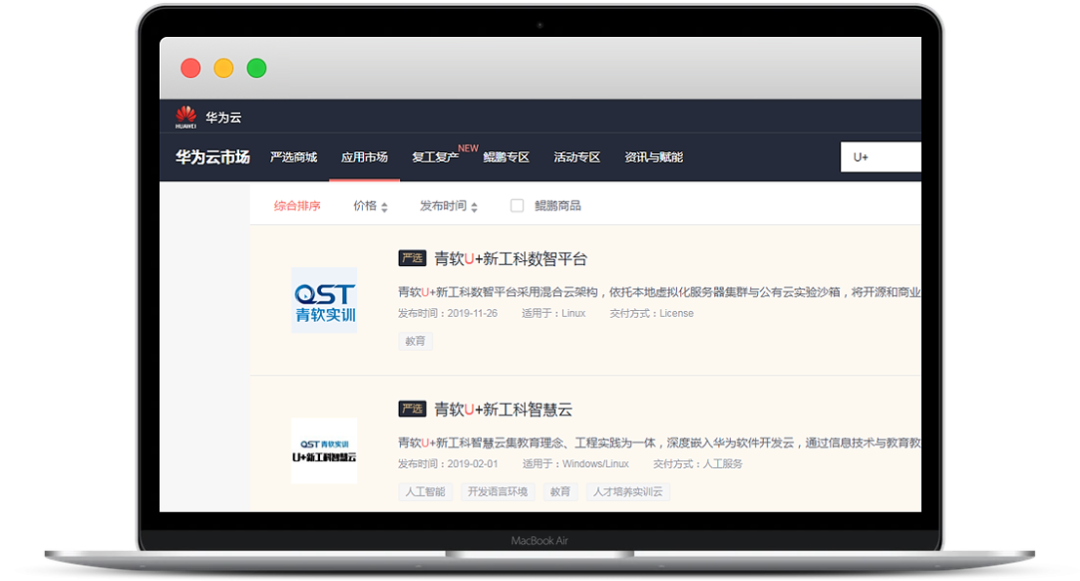This screenshot has height=581, width=1080.
Task: Click the yellow minimize window button
Action: [224, 68]
